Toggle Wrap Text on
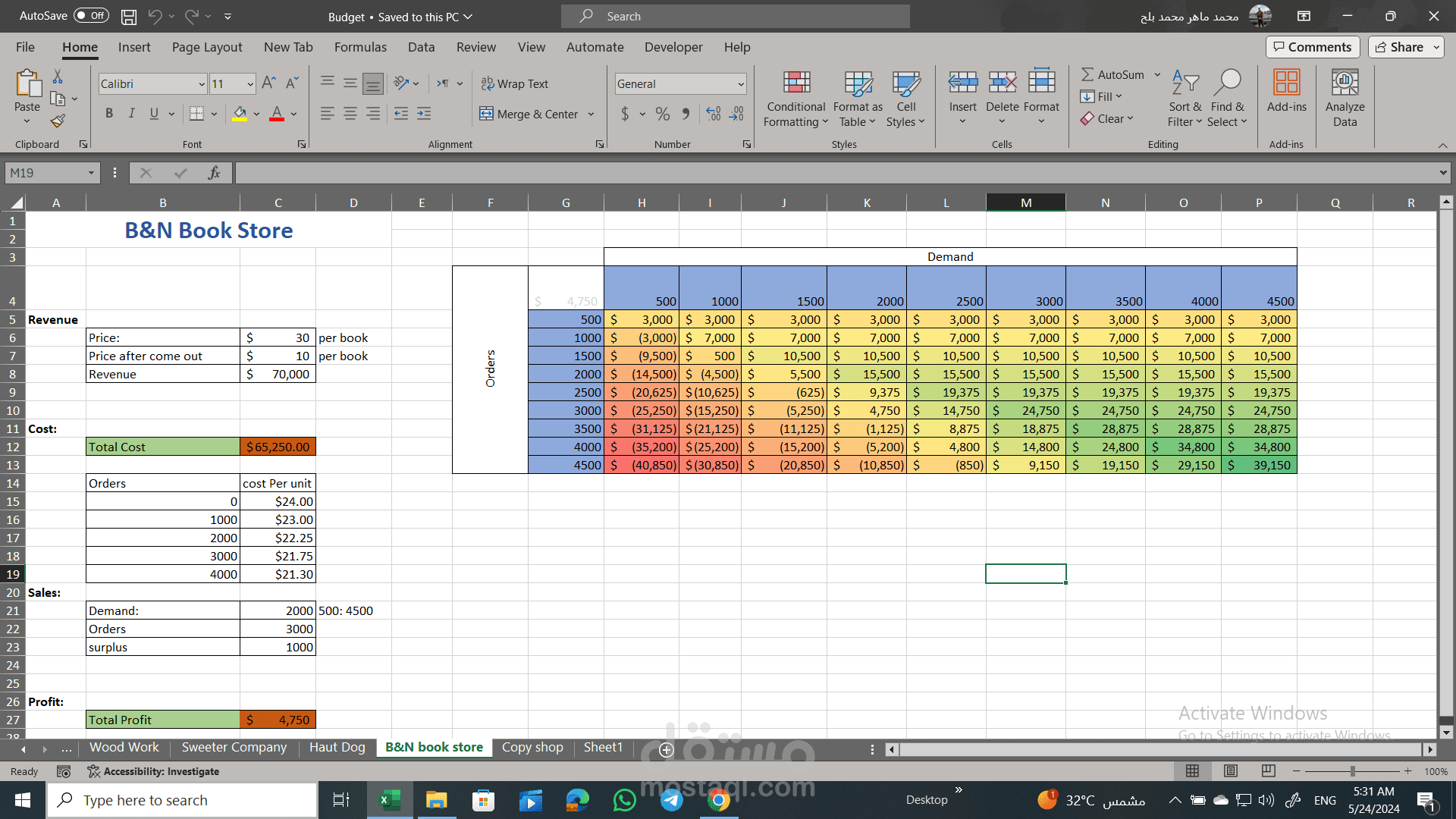Image resolution: width=1456 pixels, height=819 pixels. pyautogui.click(x=514, y=83)
